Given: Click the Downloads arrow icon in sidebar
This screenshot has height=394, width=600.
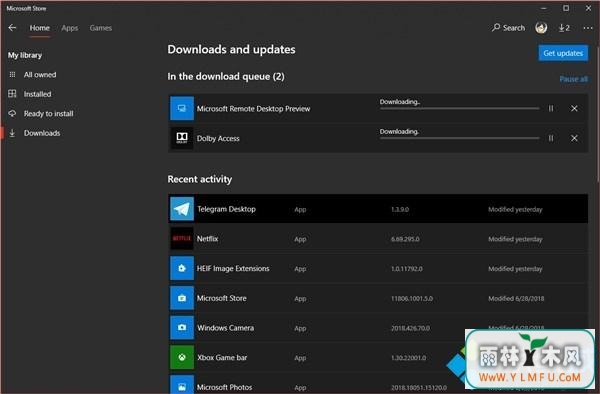Looking at the screenshot, I should pos(12,133).
